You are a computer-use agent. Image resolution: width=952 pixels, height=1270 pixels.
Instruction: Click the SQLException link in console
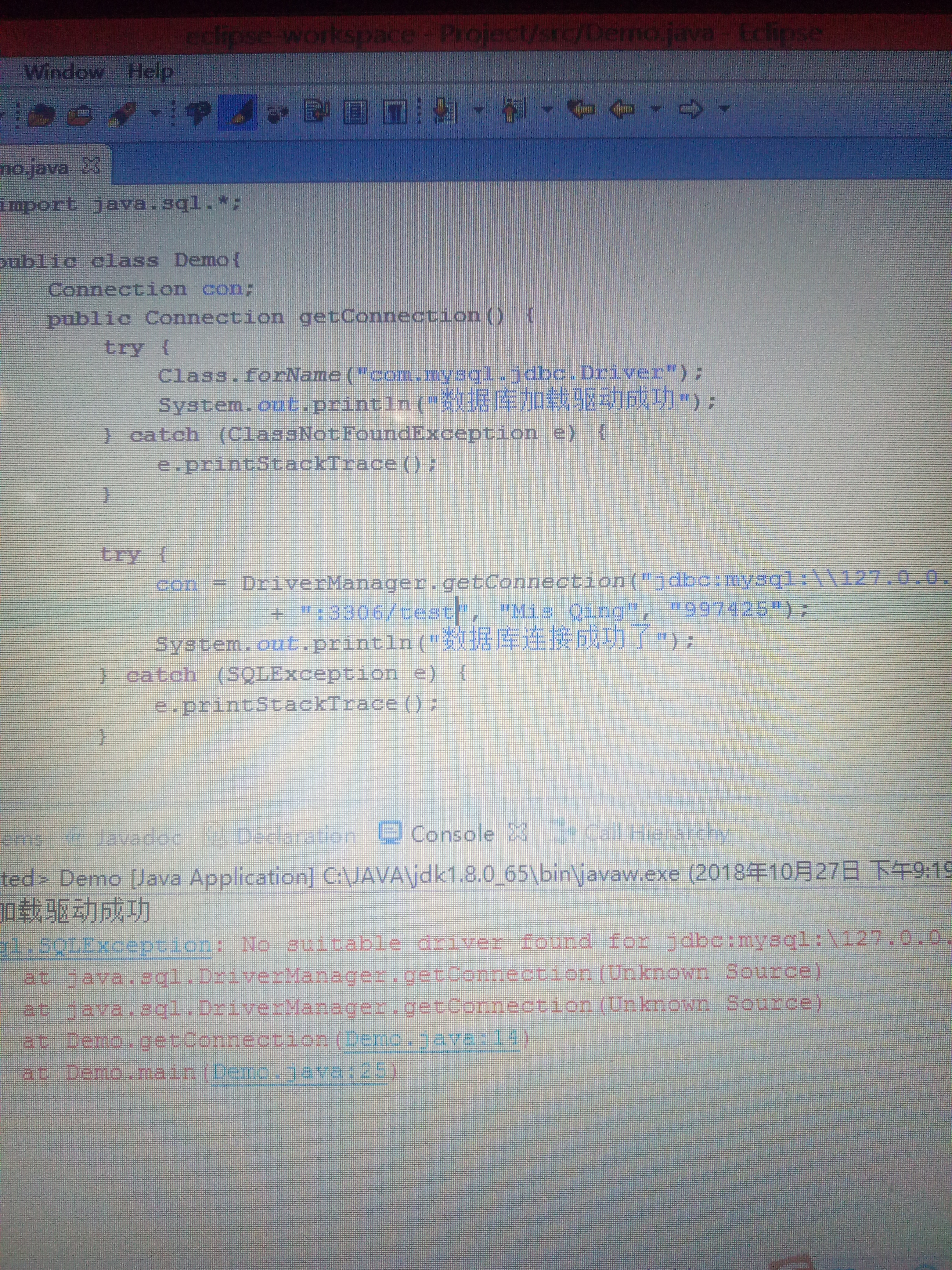(x=106, y=945)
